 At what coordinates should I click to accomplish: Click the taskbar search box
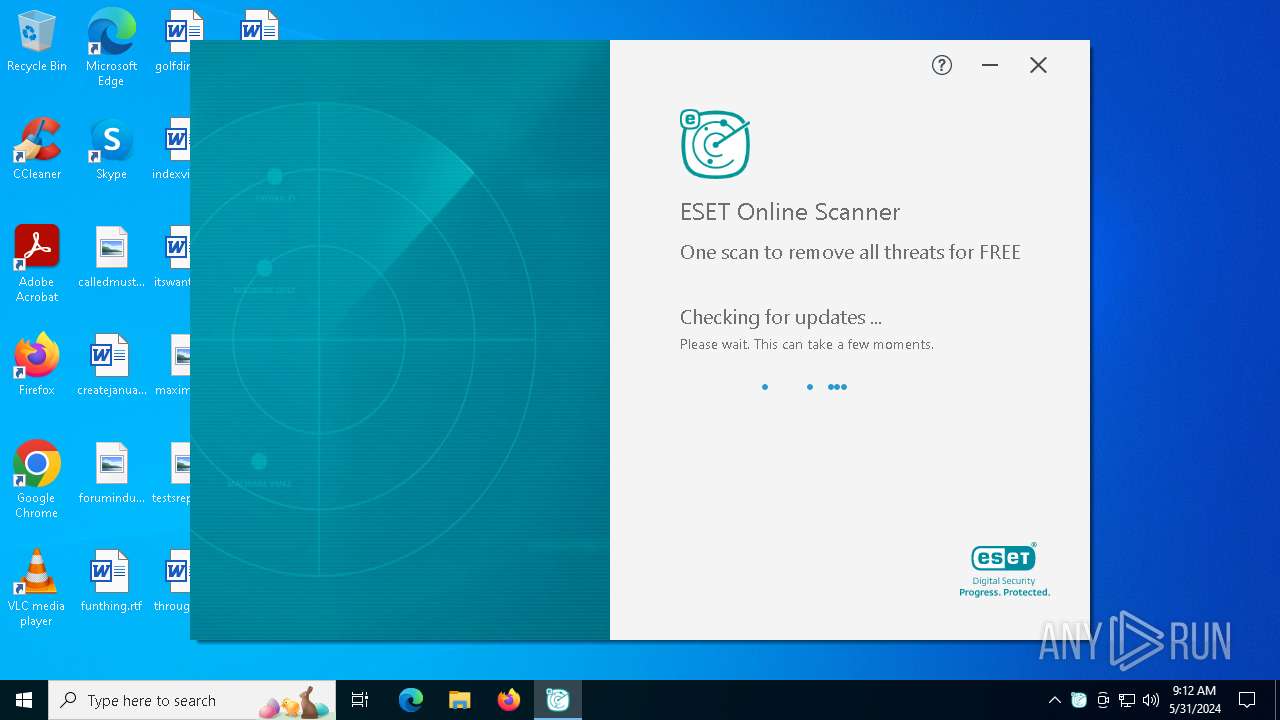click(x=191, y=700)
